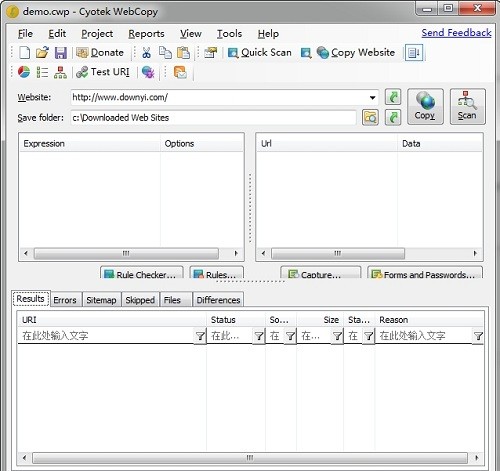Toggle the panel layout icon after Copy Website

[414, 53]
